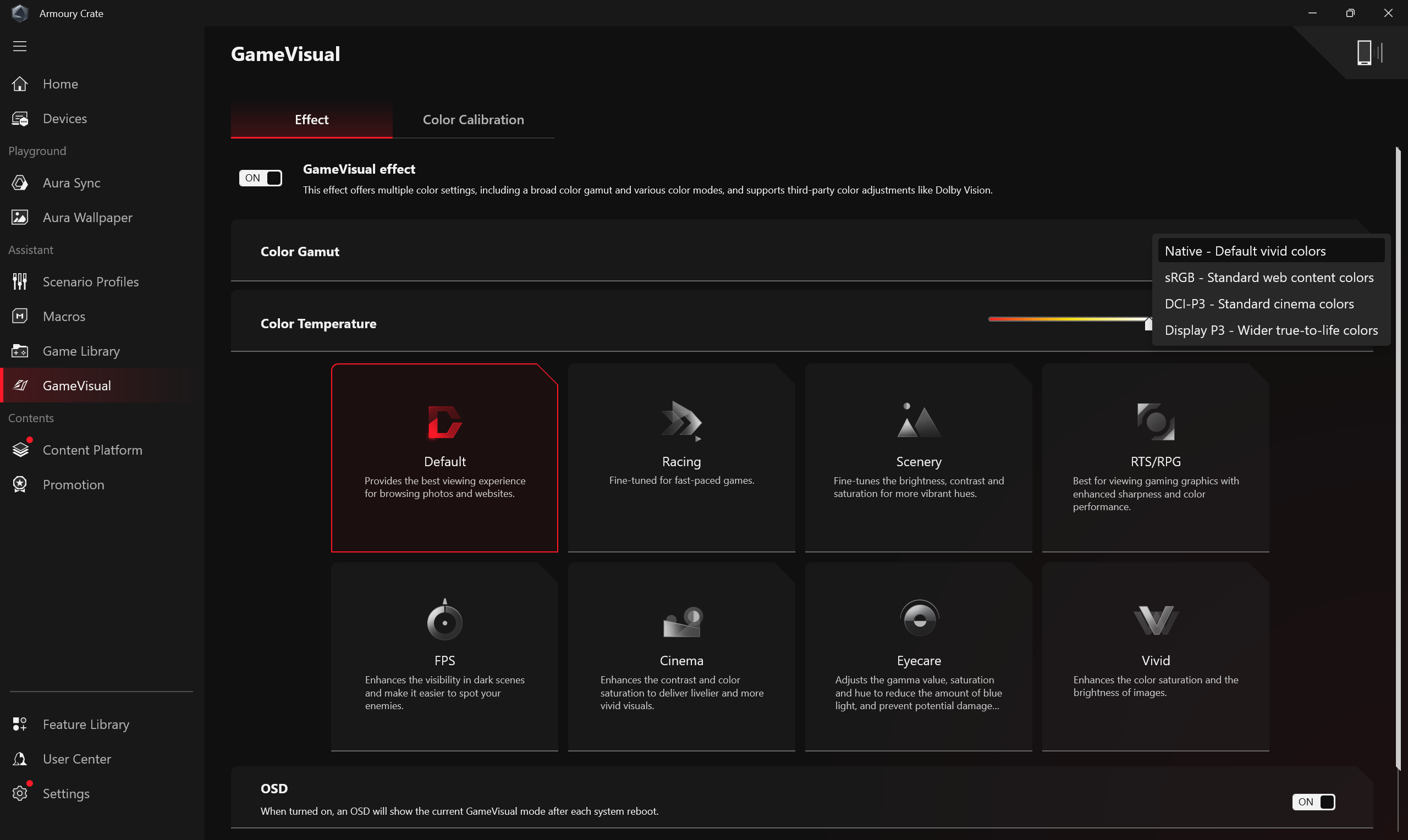Click the Aura Wallpaper label

[x=88, y=217]
